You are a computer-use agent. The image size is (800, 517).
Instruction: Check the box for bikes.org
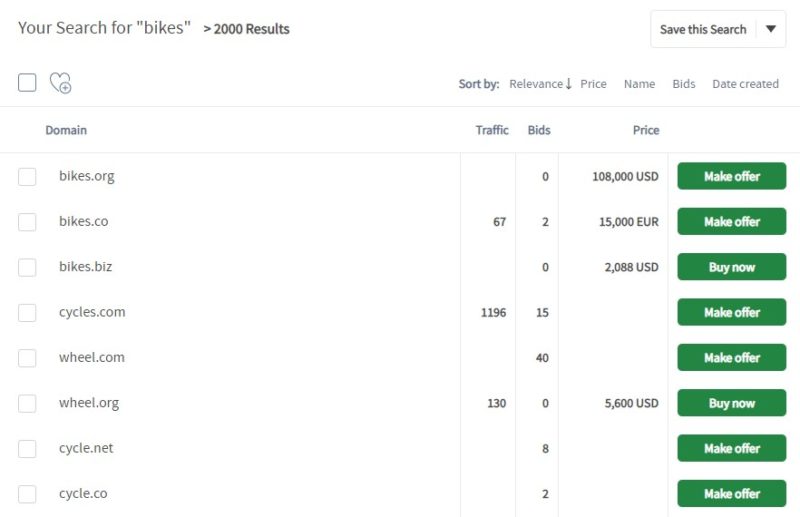coord(27,177)
